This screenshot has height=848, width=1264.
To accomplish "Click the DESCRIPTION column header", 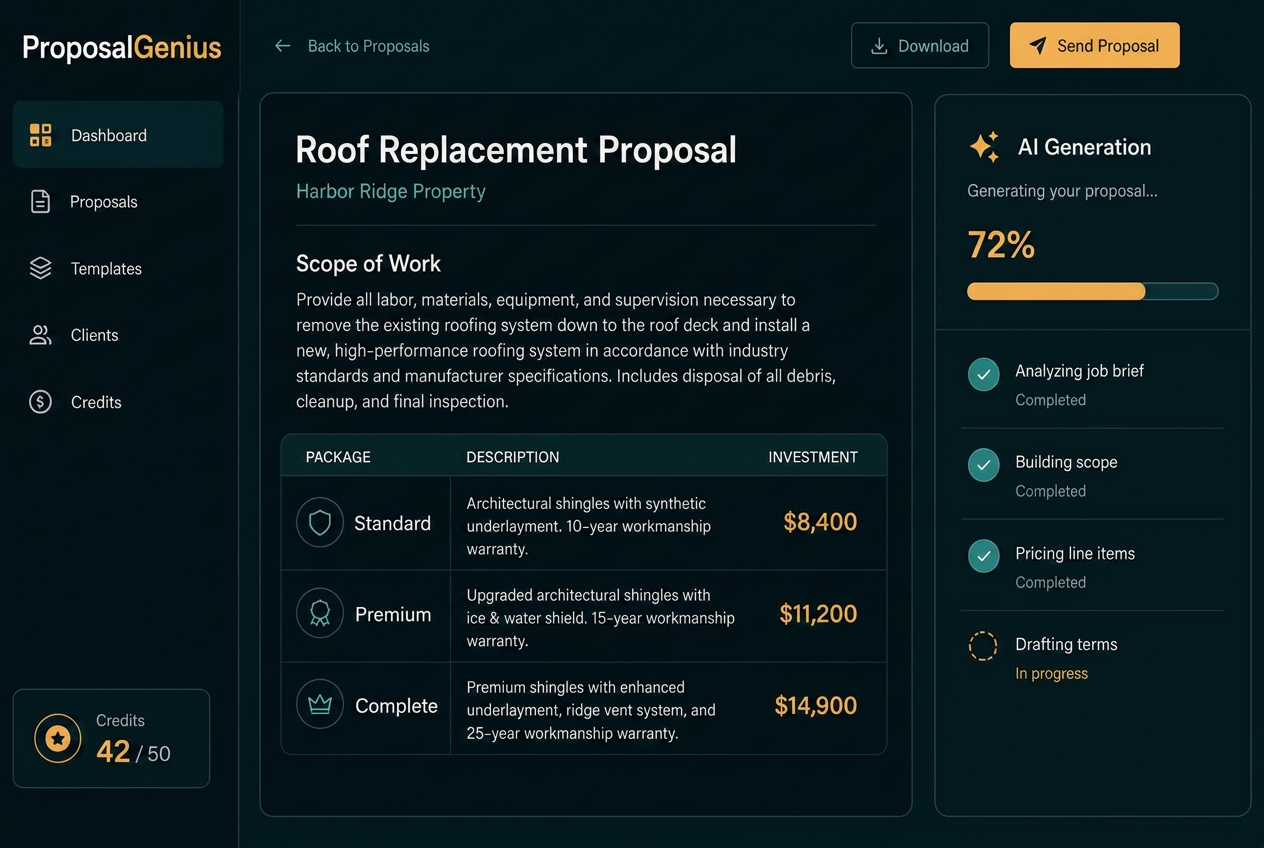I will click(x=512, y=457).
